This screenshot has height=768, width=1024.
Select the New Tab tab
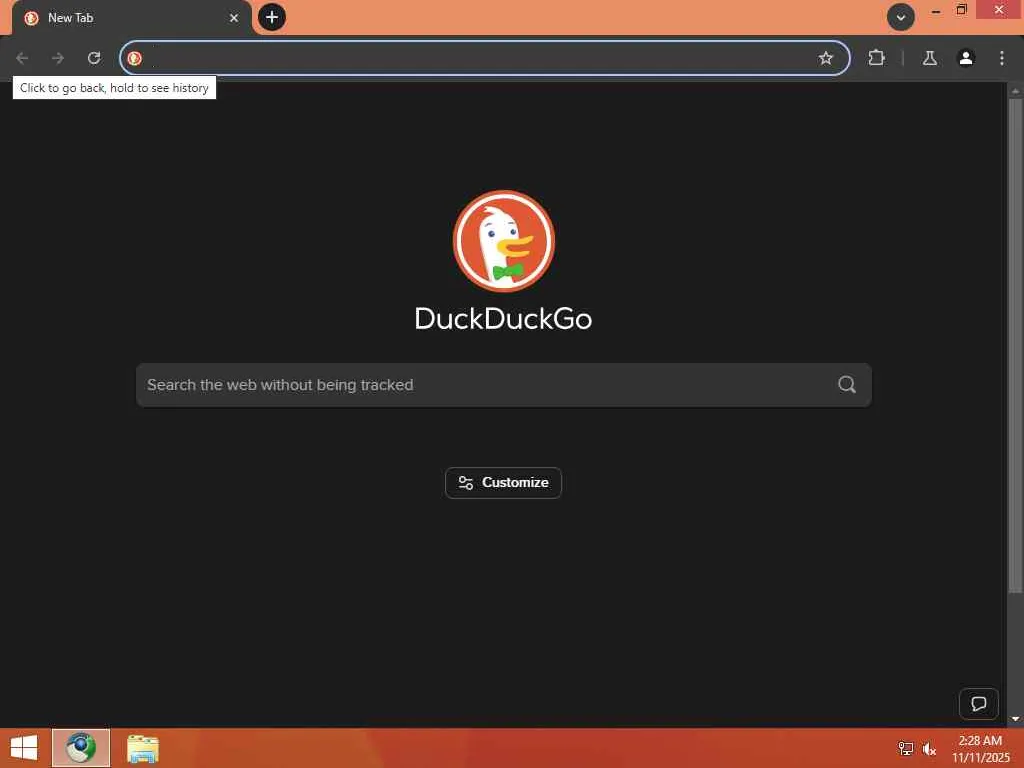pos(131,18)
